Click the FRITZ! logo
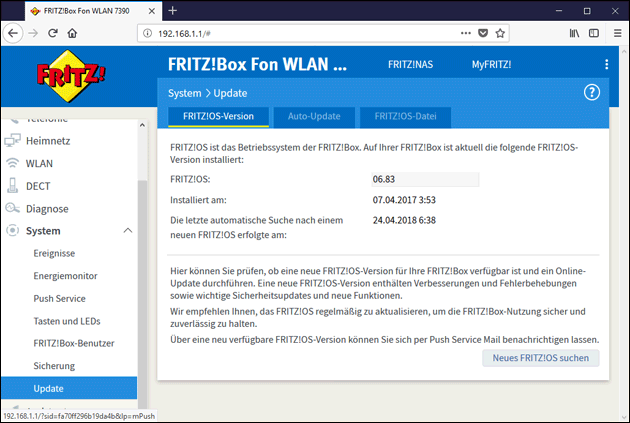630x423 pixels. [x=71, y=76]
